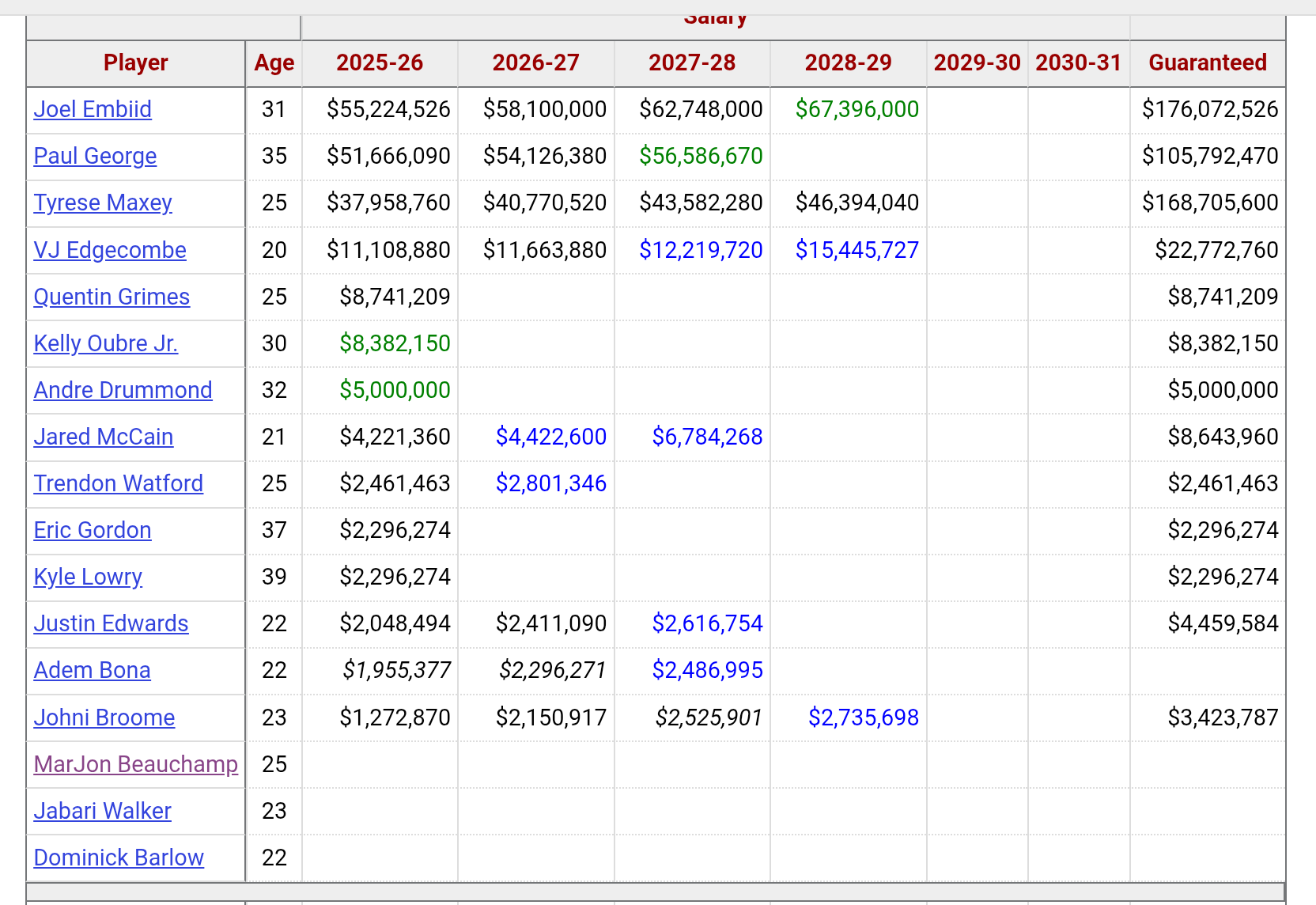Sort table by the Age column header

pos(274,62)
